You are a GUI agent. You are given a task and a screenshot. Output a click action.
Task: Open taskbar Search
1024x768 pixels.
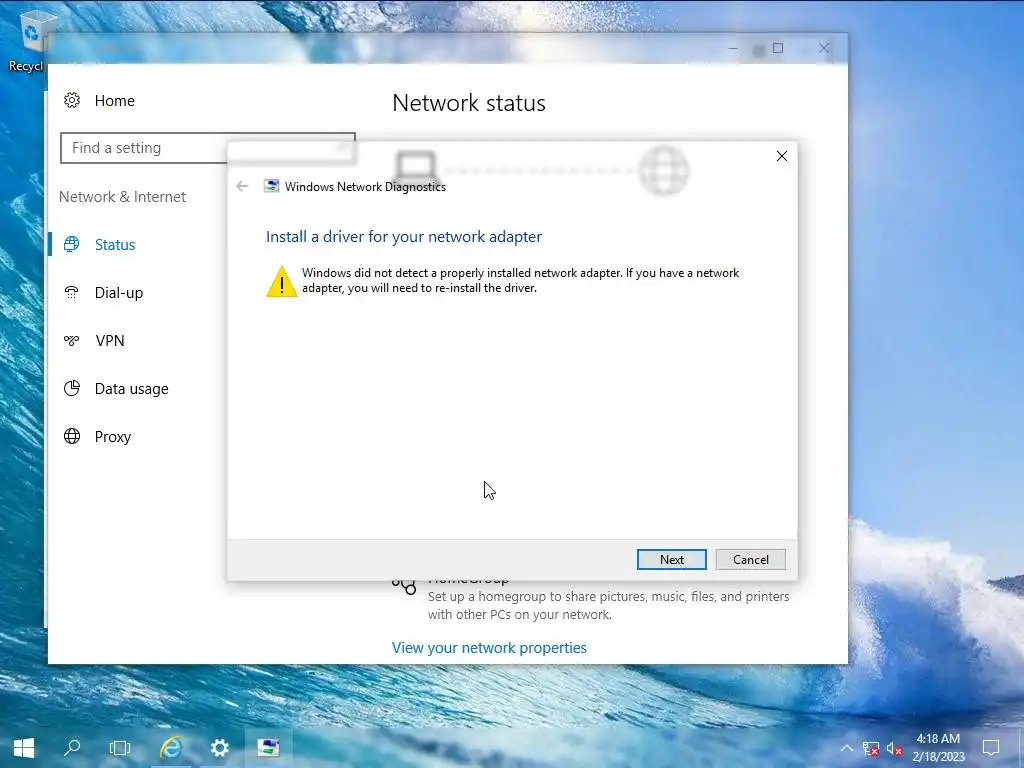coord(72,748)
